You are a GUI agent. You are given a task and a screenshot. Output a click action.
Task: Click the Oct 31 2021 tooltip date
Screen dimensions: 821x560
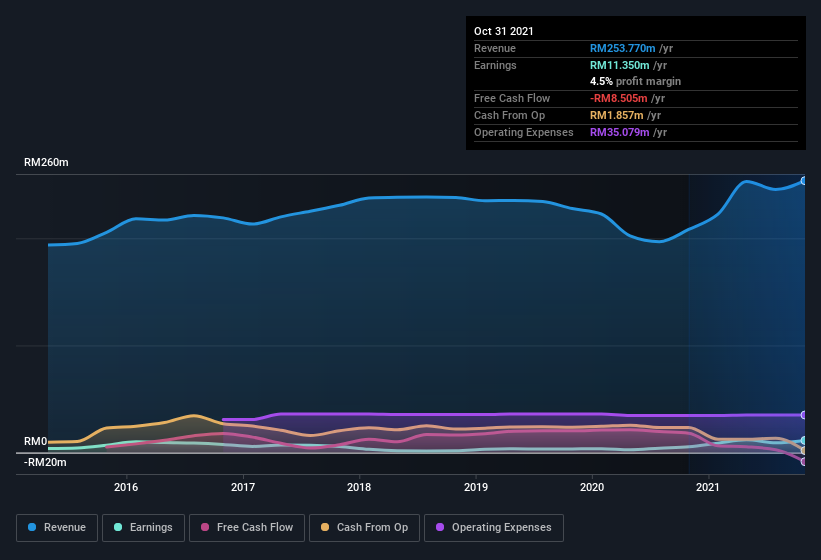(x=504, y=31)
